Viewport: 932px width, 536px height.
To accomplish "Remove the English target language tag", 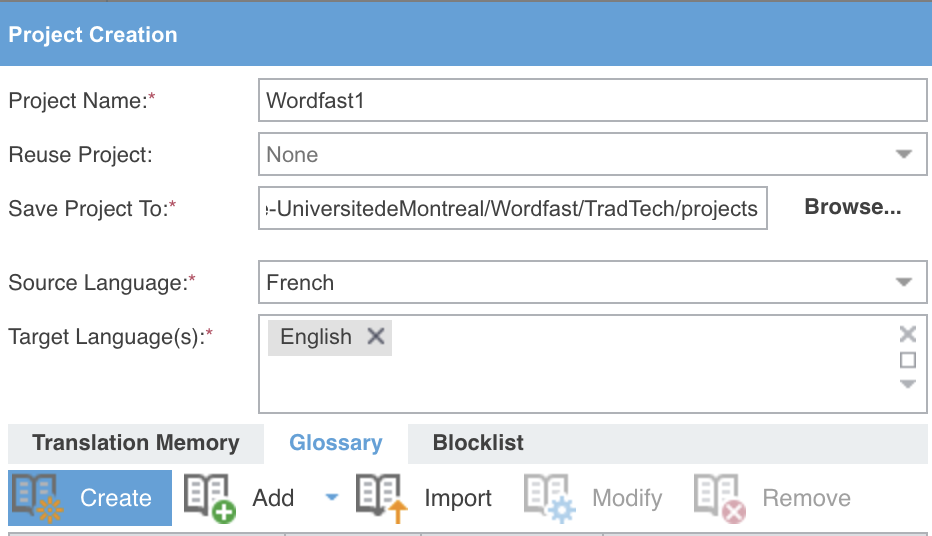I will pos(376,336).
